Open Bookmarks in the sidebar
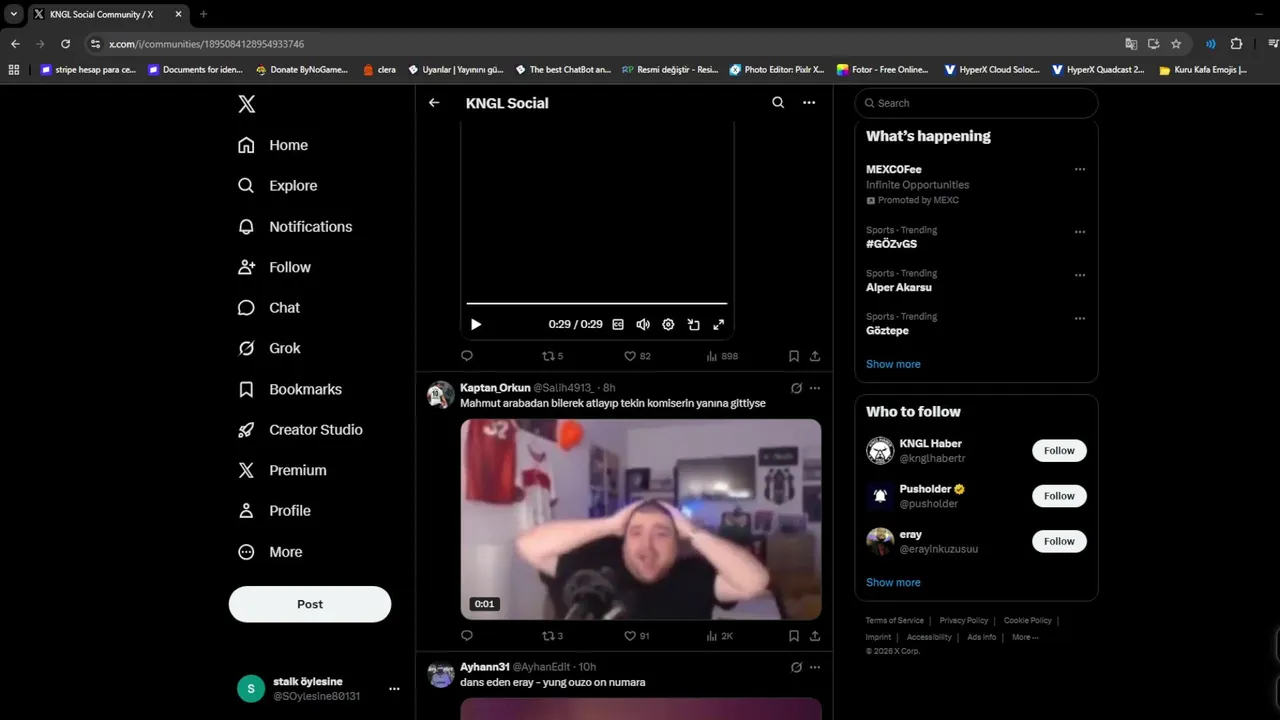Viewport: 1280px width, 720px height. (290, 389)
